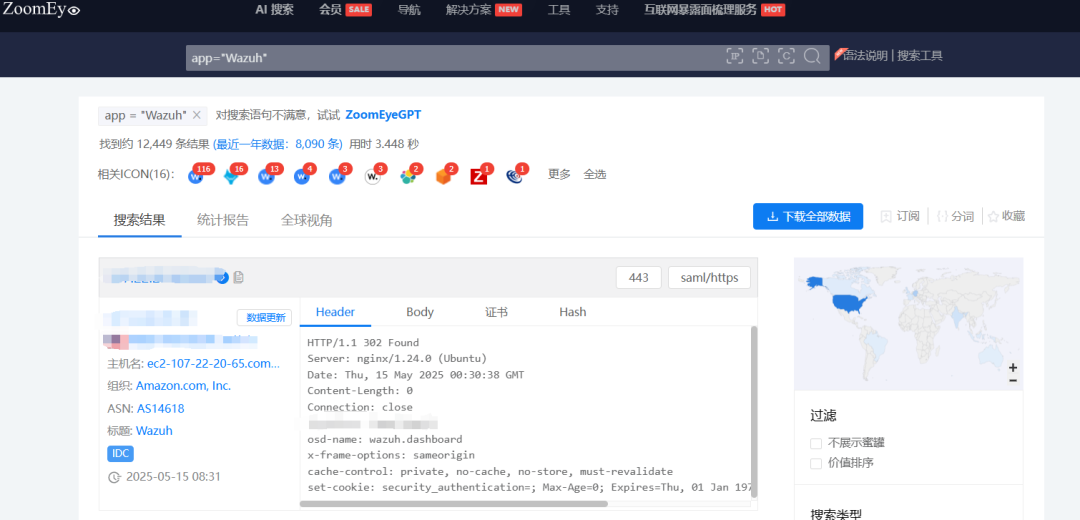Open the 导航 navigation menu
This screenshot has height=520, width=1080.
[409, 10]
